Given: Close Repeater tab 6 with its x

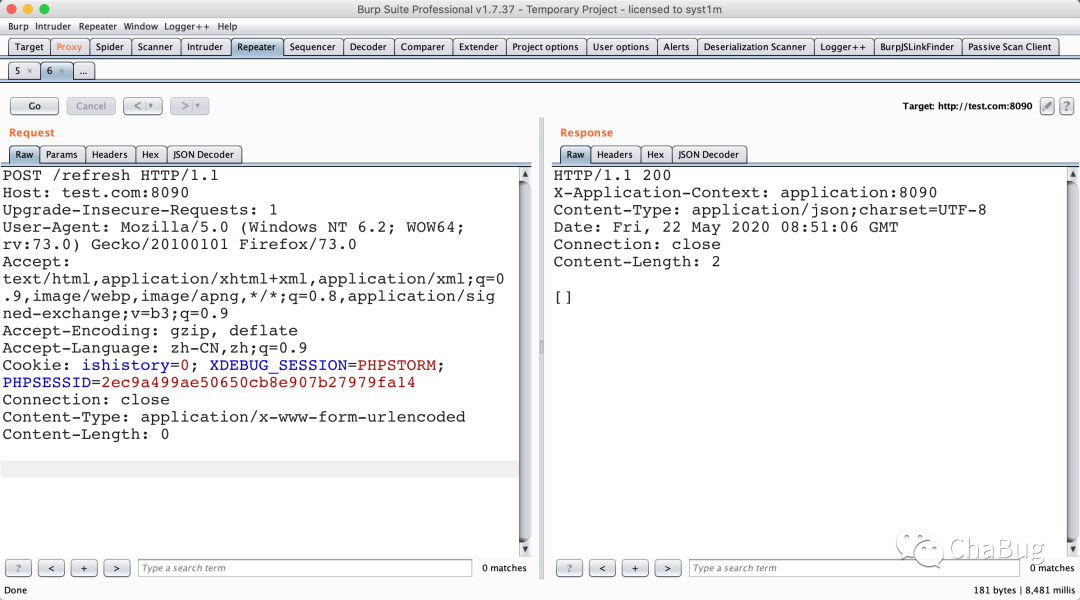Looking at the screenshot, I should pyautogui.click(x=61, y=71).
